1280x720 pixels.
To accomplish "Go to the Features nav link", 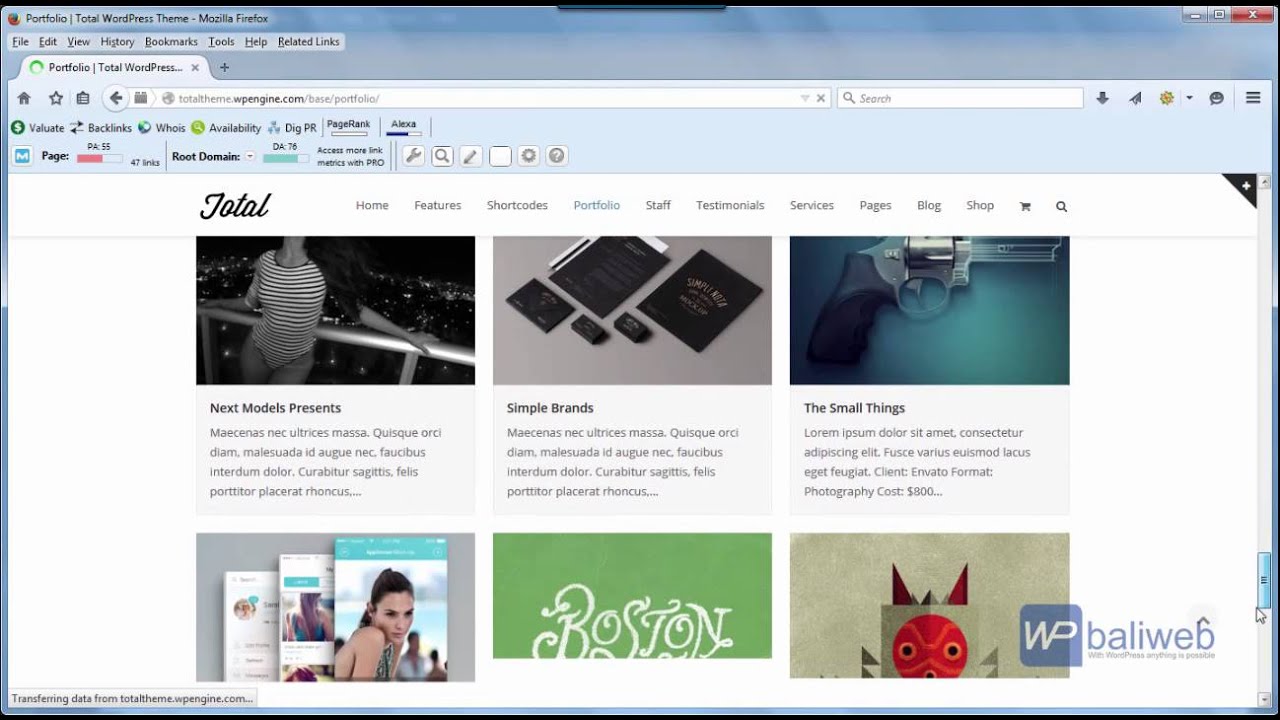I will [438, 205].
